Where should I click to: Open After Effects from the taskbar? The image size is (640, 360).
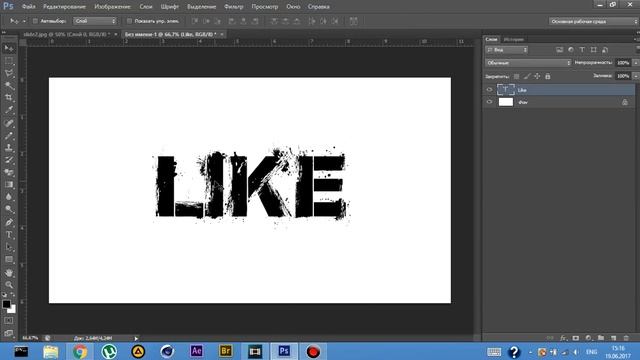tap(196, 351)
